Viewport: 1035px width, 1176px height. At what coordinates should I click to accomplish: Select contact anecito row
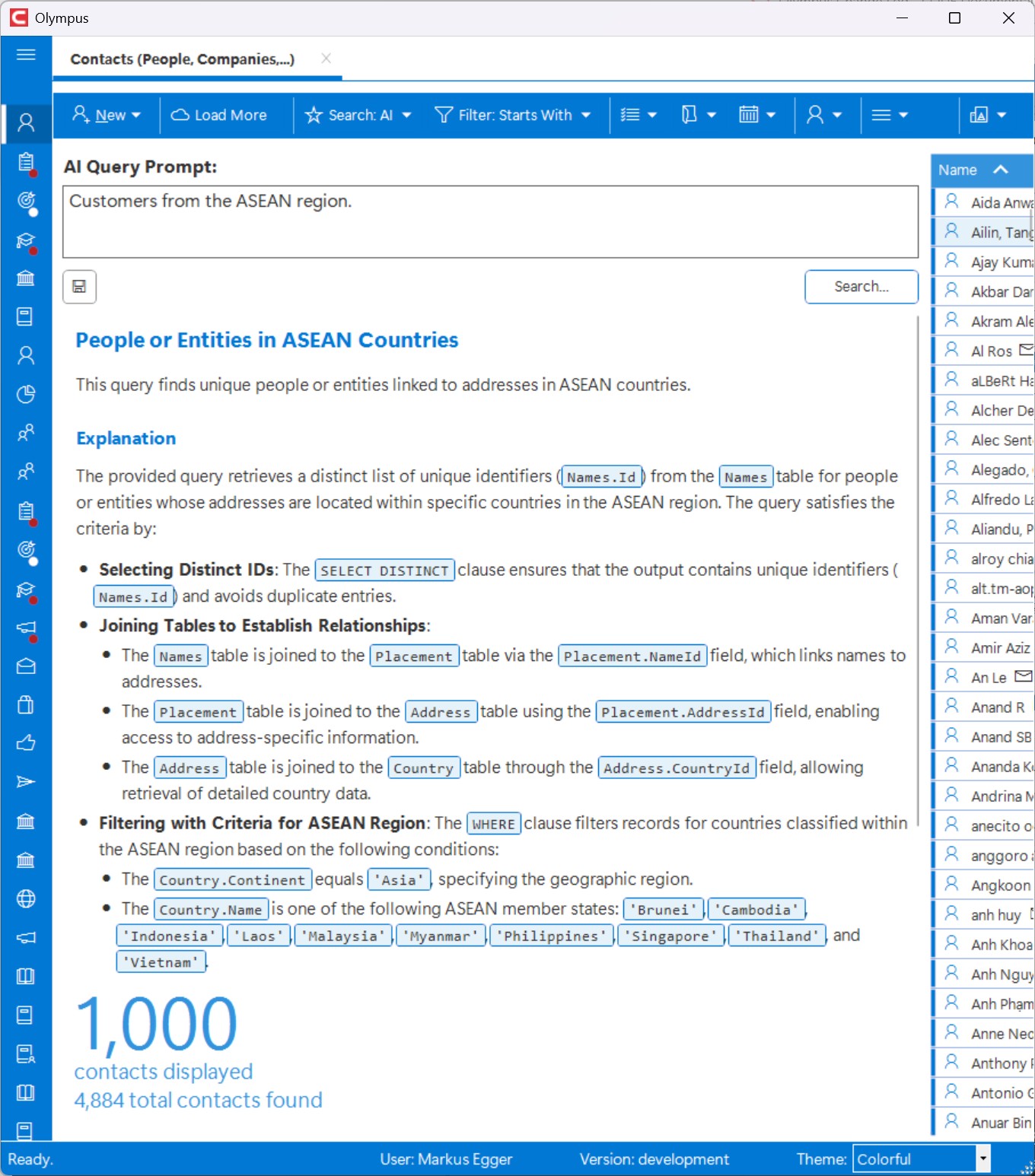983,825
